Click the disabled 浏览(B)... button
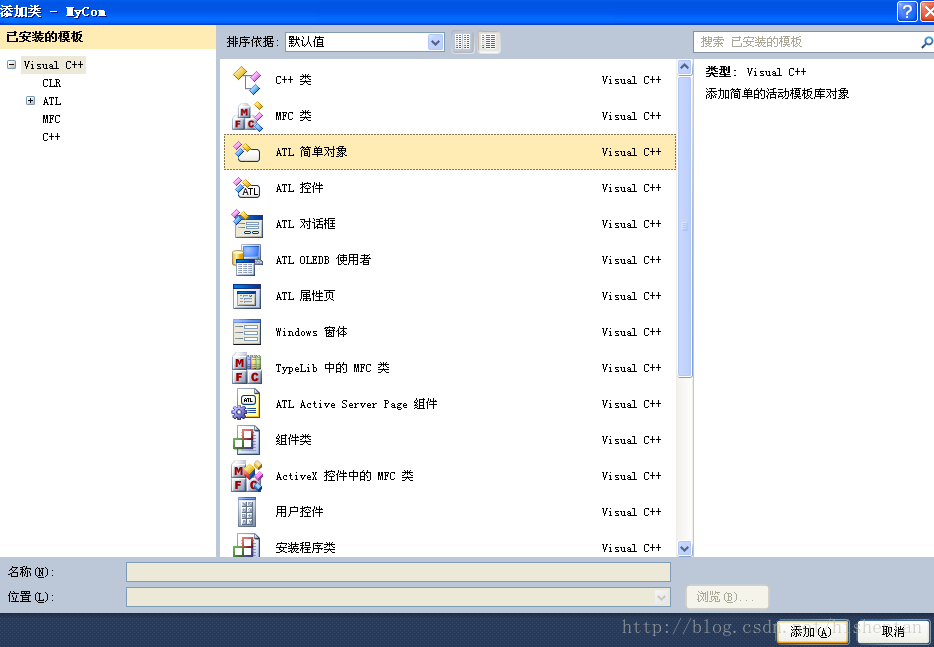 [x=727, y=597]
